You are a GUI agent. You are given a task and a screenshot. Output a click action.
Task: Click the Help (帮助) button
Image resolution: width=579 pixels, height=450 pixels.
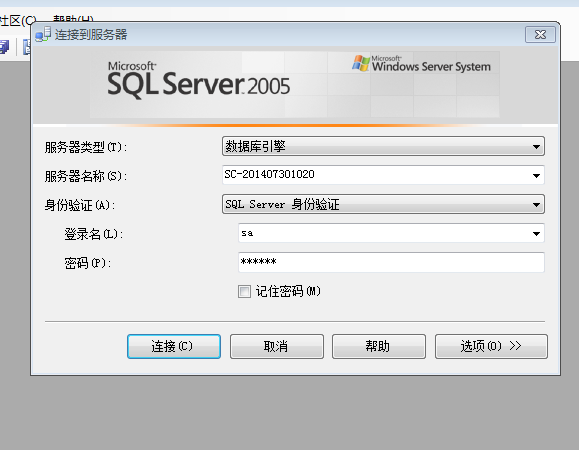pos(379,346)
